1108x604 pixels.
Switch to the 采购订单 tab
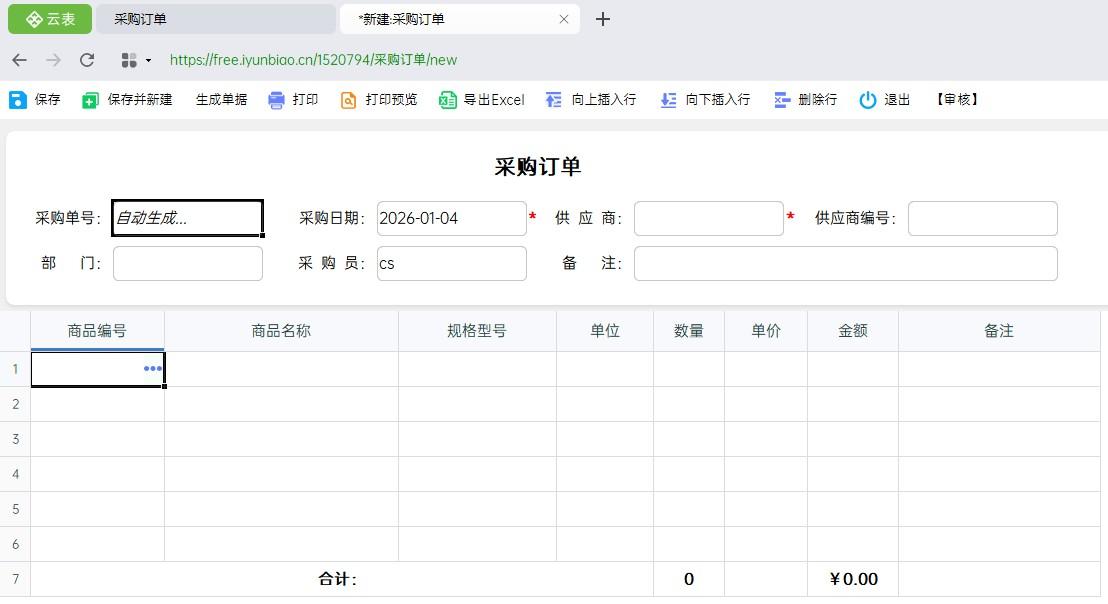tap(216, 19)
